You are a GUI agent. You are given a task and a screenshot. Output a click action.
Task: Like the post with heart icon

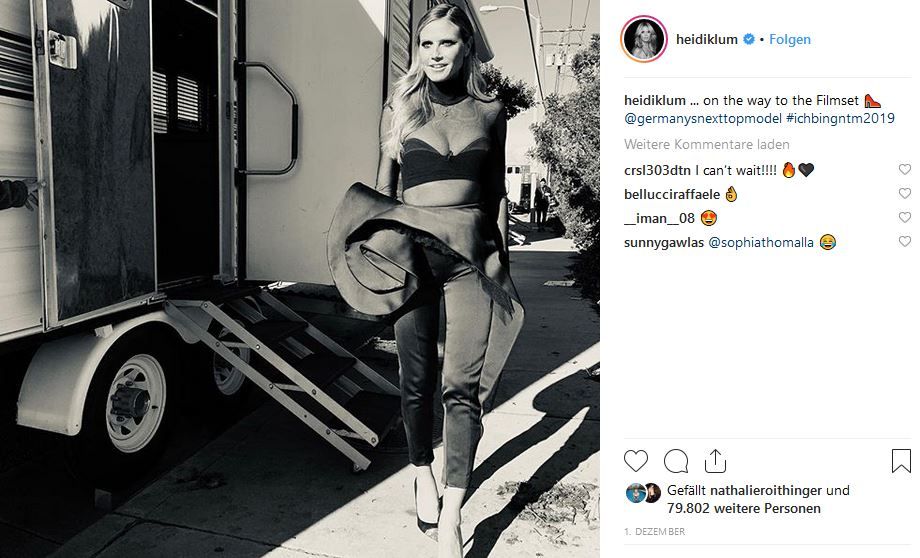click(x=635, y=461)
